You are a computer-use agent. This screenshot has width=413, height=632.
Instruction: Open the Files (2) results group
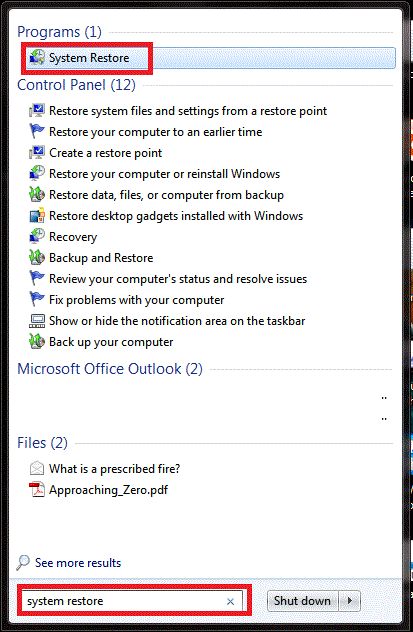click(x=42, y=443)
